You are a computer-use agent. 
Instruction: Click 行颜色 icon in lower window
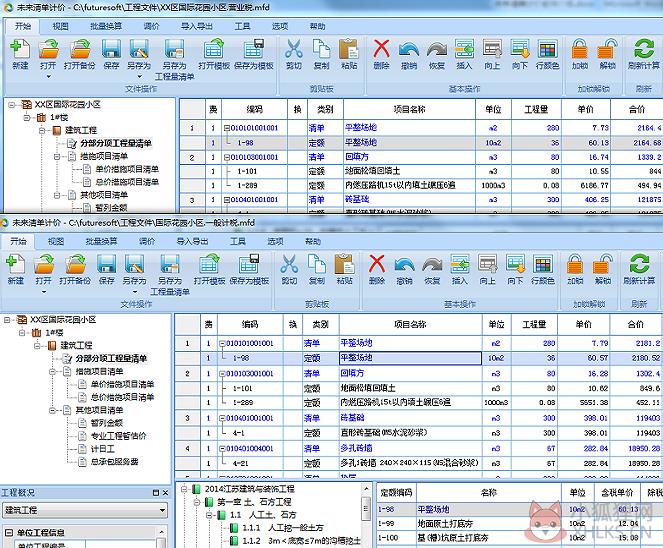coord(542,264)
